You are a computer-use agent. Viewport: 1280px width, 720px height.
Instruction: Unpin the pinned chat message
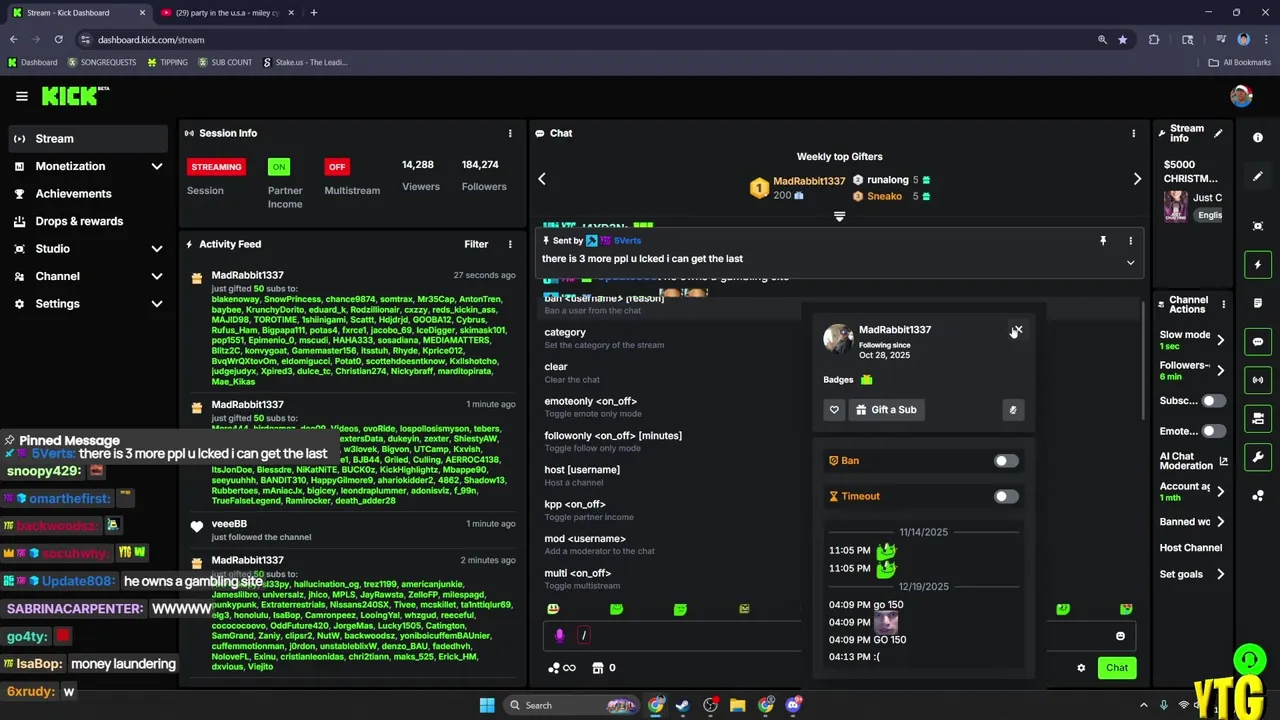pos(1103,241)
